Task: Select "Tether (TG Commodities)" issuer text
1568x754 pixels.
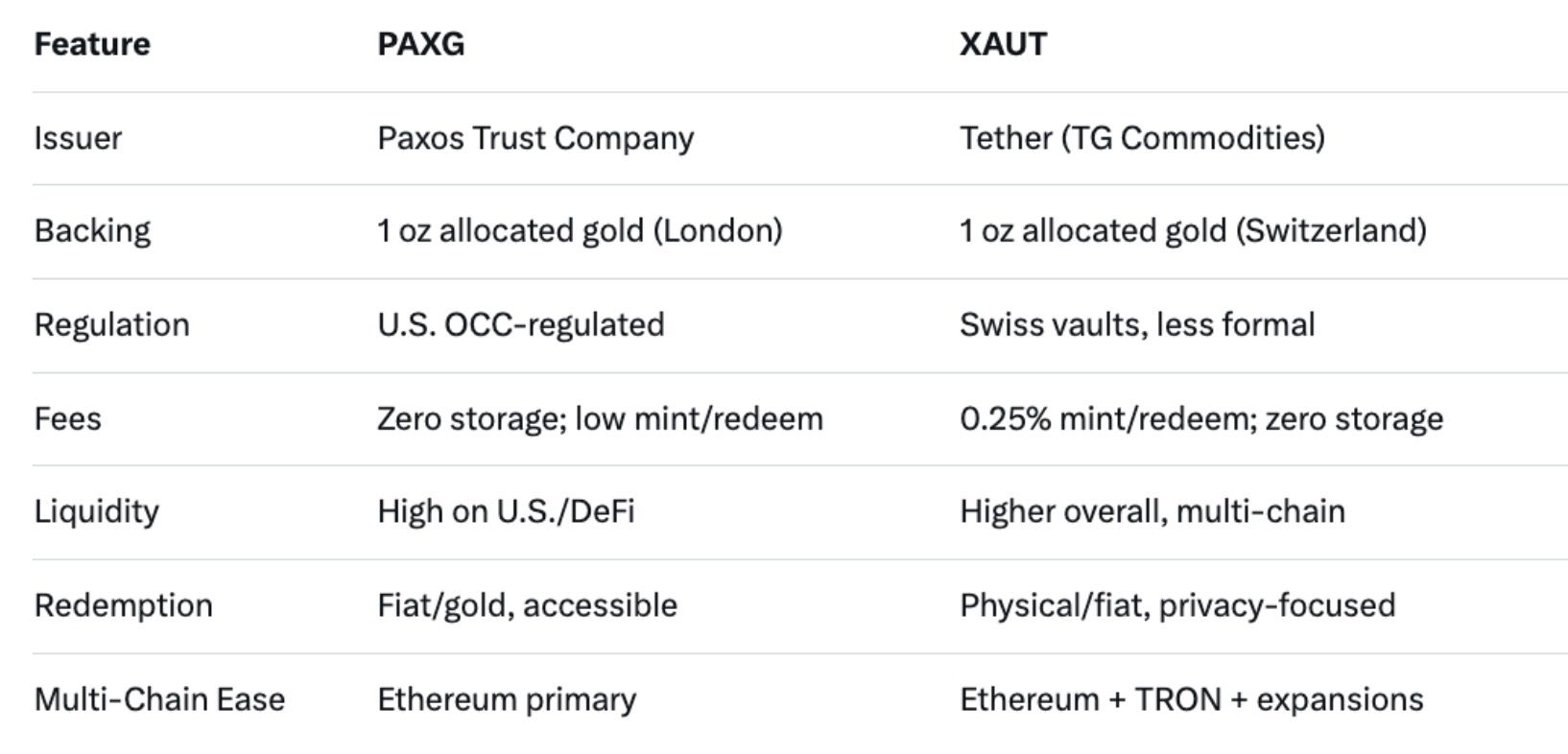Action: click(1142, 138)
